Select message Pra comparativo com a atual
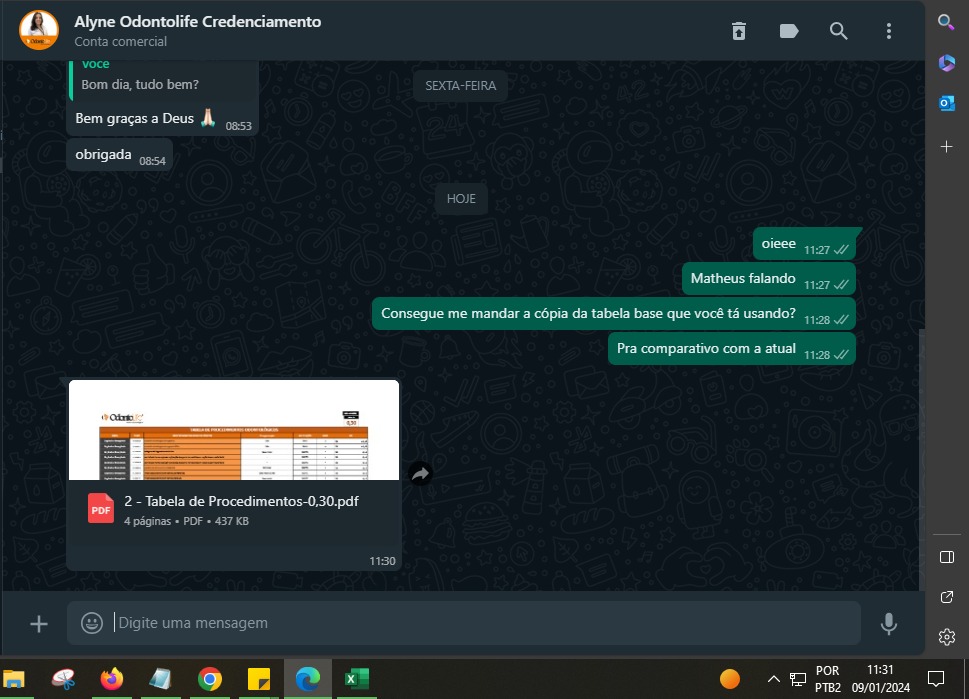 pos(732,349)
